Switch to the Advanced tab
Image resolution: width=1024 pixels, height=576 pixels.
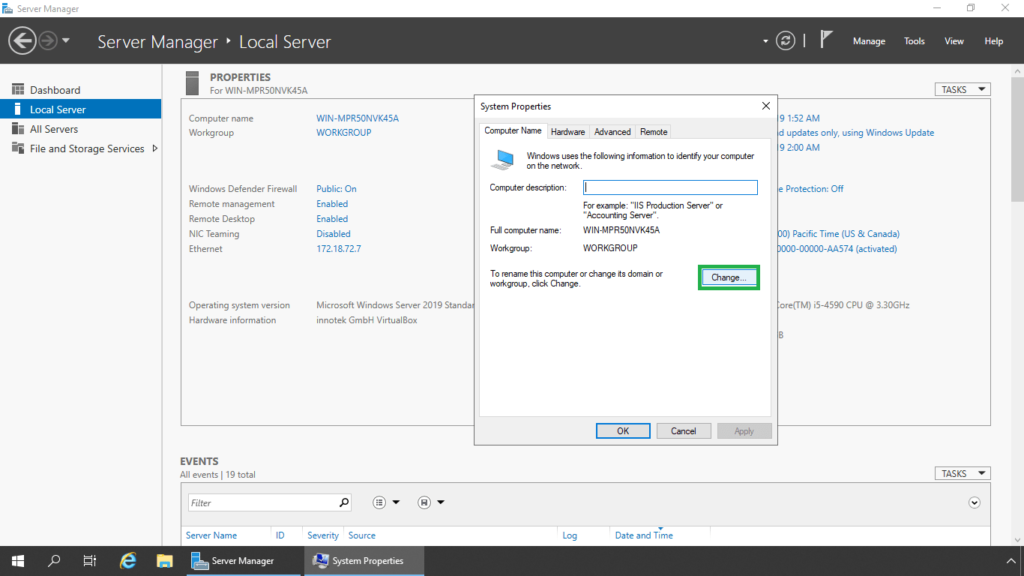[612, 132]
